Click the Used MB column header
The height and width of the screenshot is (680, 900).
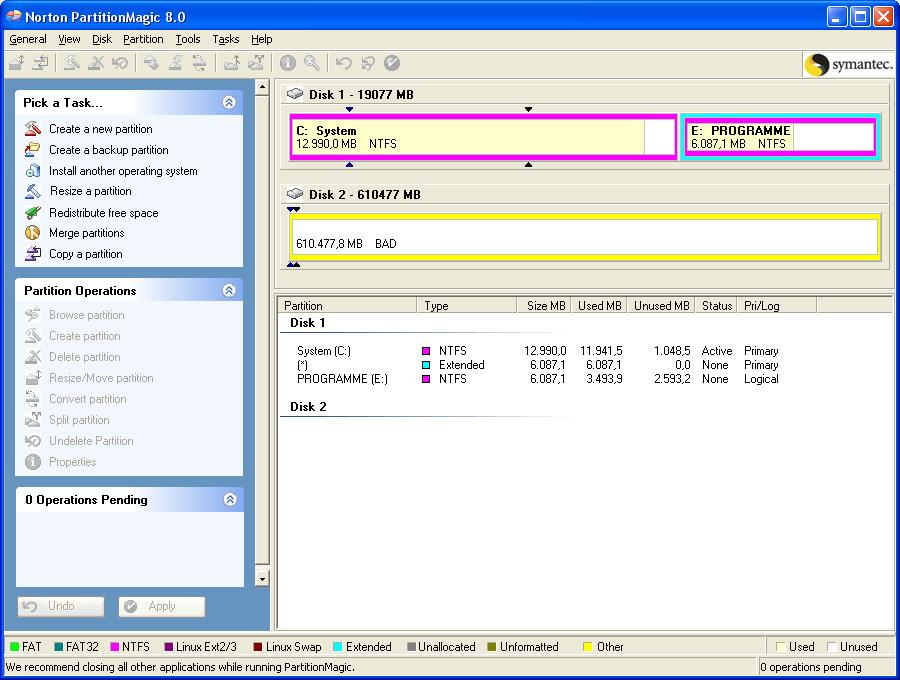coord(599,305)
